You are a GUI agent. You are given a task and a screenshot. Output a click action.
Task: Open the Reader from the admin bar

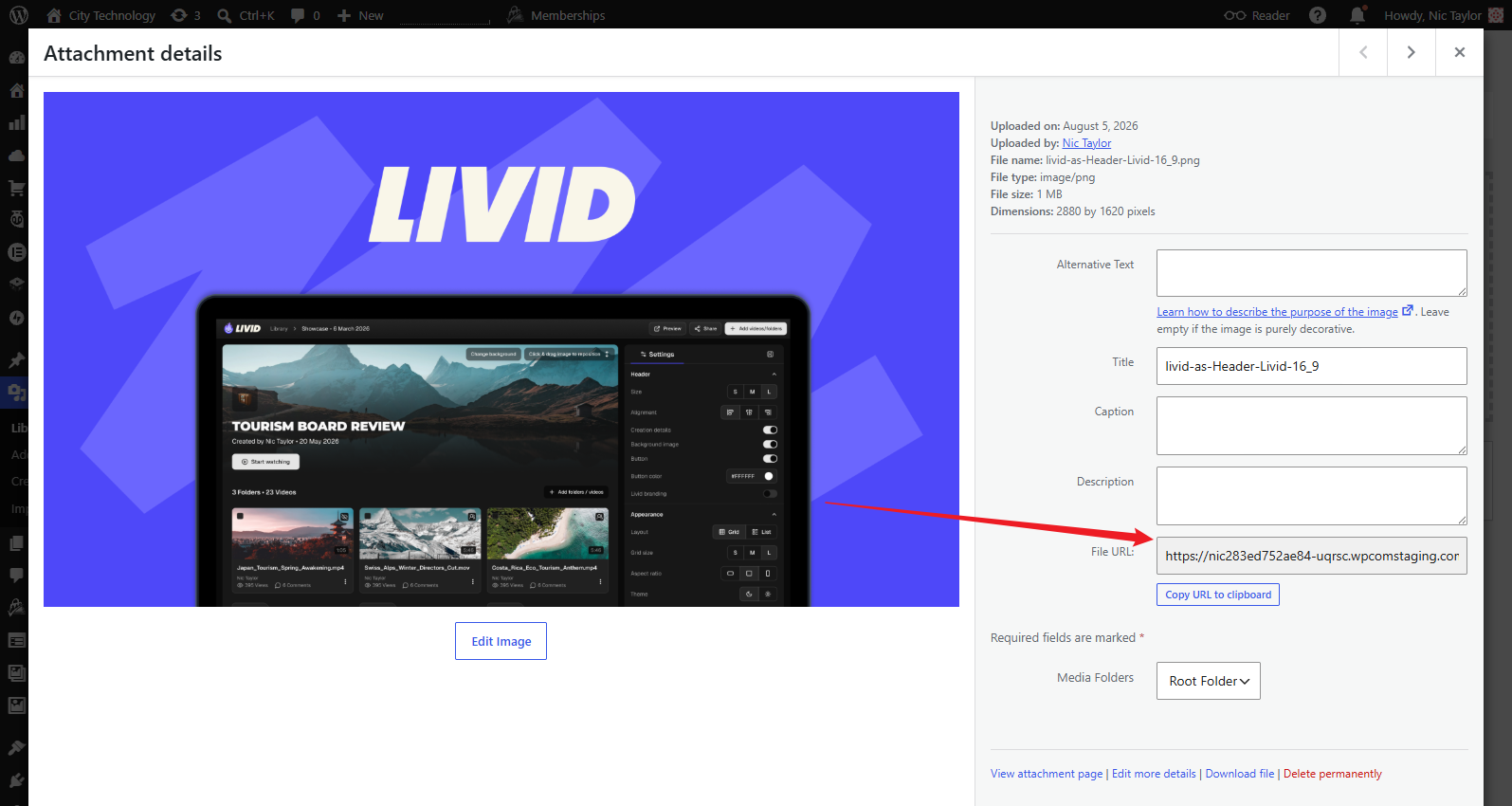pos(1257,15)
